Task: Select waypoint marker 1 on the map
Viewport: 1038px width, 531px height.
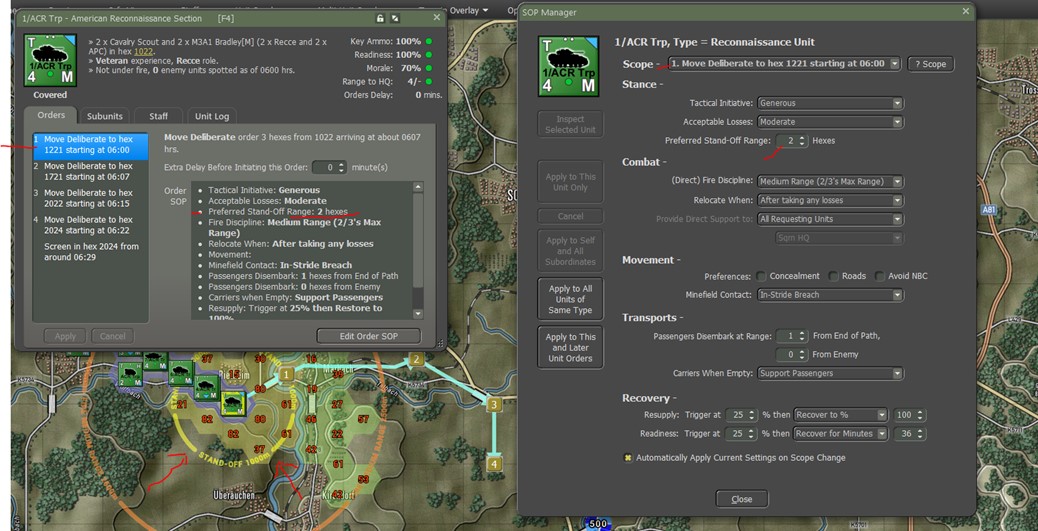Action: pyautogui.click(x=285, y=375)
